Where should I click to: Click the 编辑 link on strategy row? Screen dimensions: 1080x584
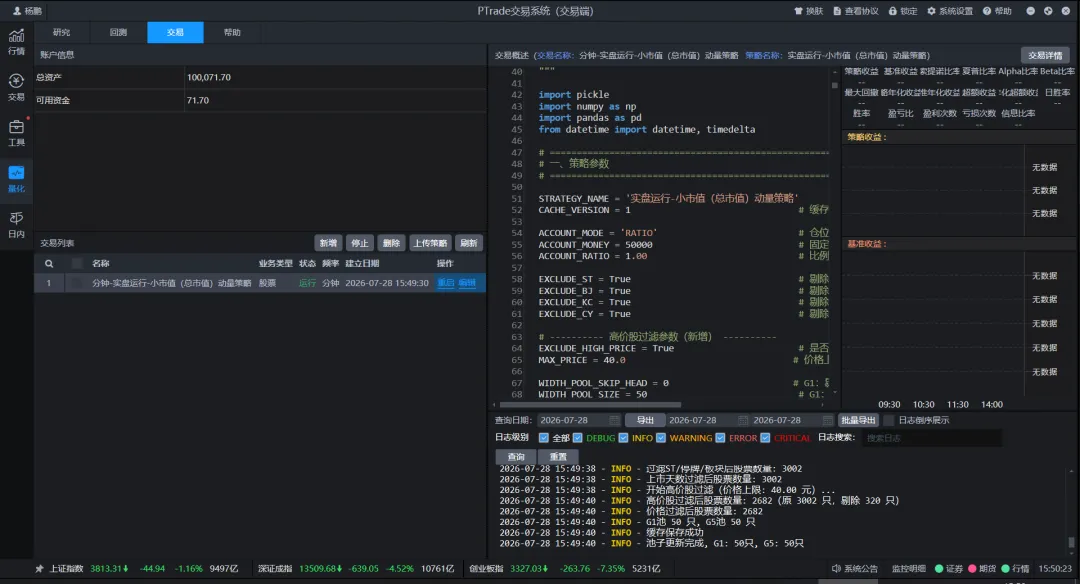(x=467, y=283)
